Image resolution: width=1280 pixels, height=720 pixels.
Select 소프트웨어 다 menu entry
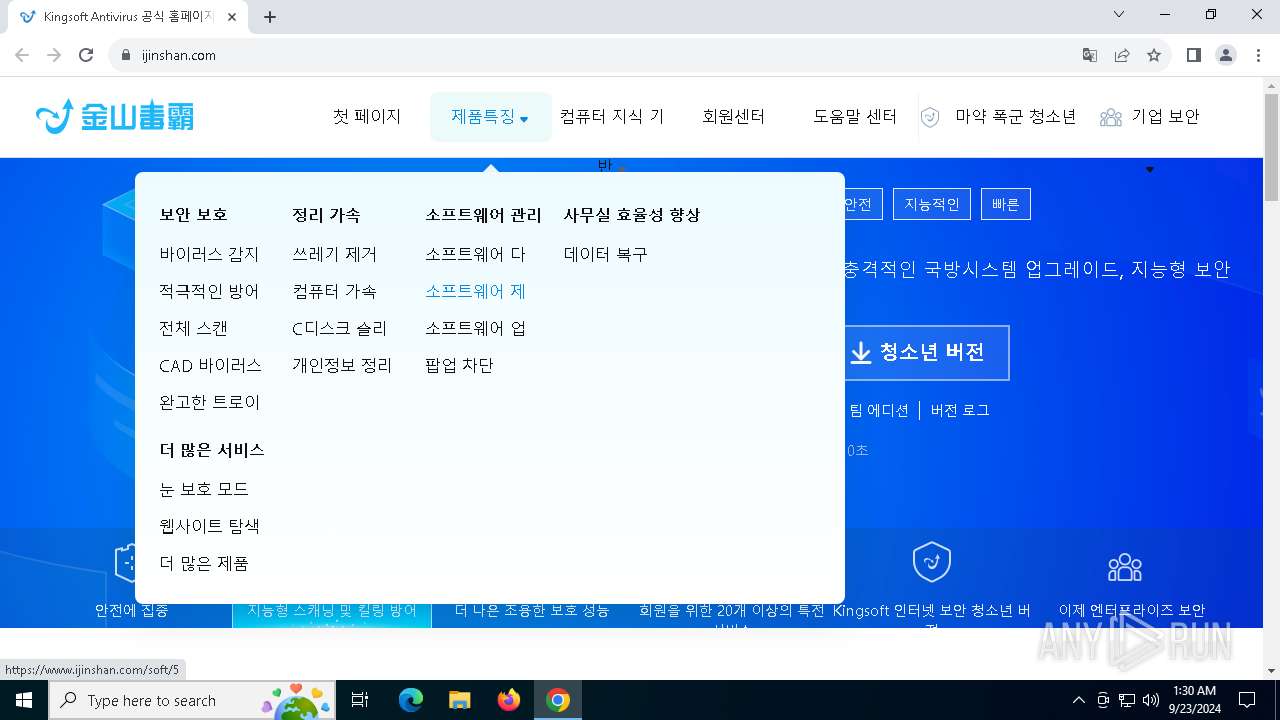(475, 254)
